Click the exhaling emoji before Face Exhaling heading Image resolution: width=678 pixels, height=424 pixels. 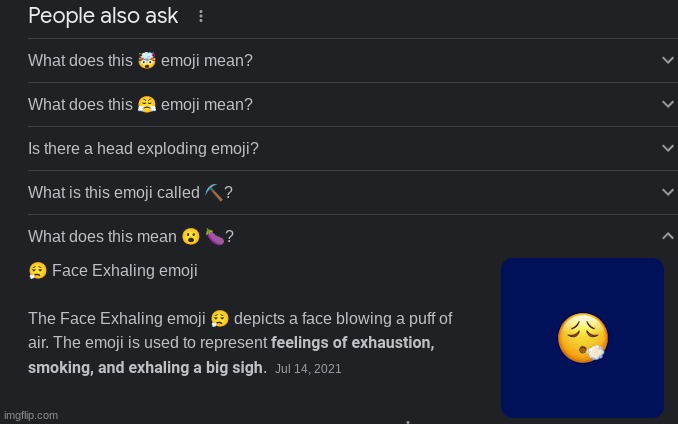click(x=38, y=271)
